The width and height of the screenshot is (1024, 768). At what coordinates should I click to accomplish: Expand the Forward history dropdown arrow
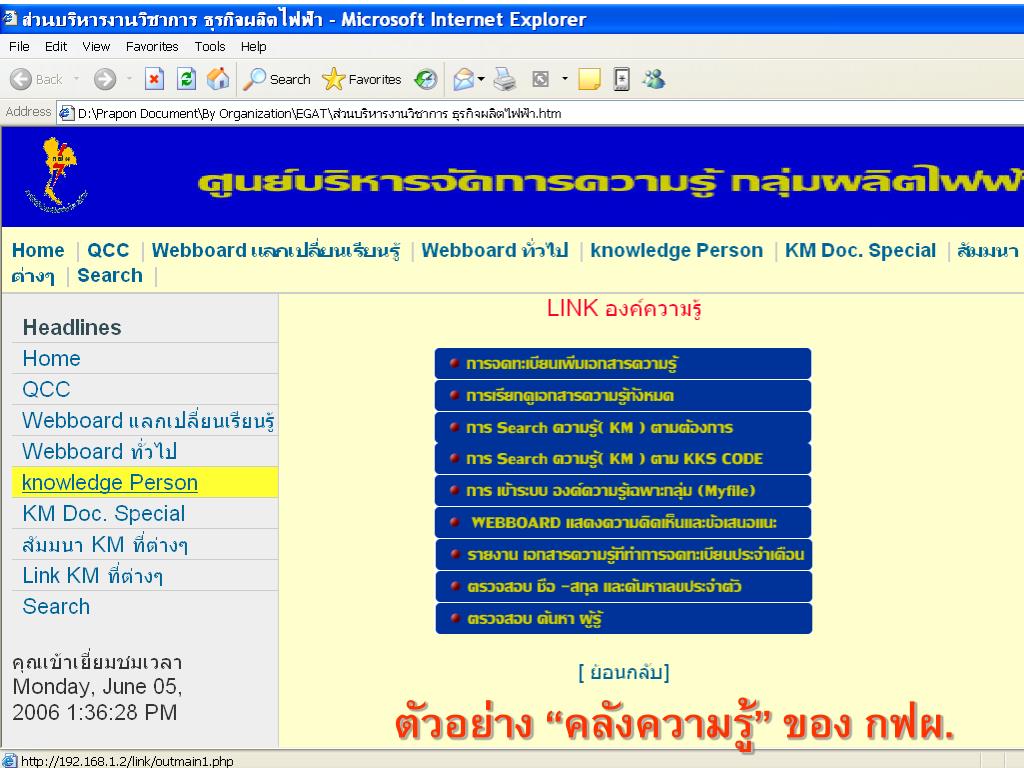tap(129, 79)
